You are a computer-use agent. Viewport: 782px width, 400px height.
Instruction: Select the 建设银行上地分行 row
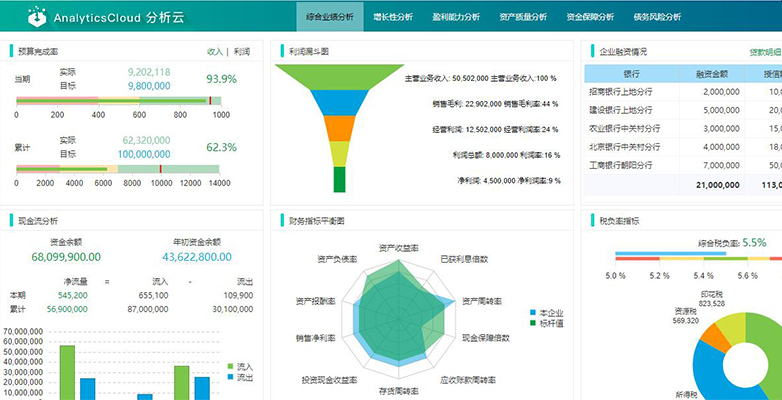click(x=683, y=110)
